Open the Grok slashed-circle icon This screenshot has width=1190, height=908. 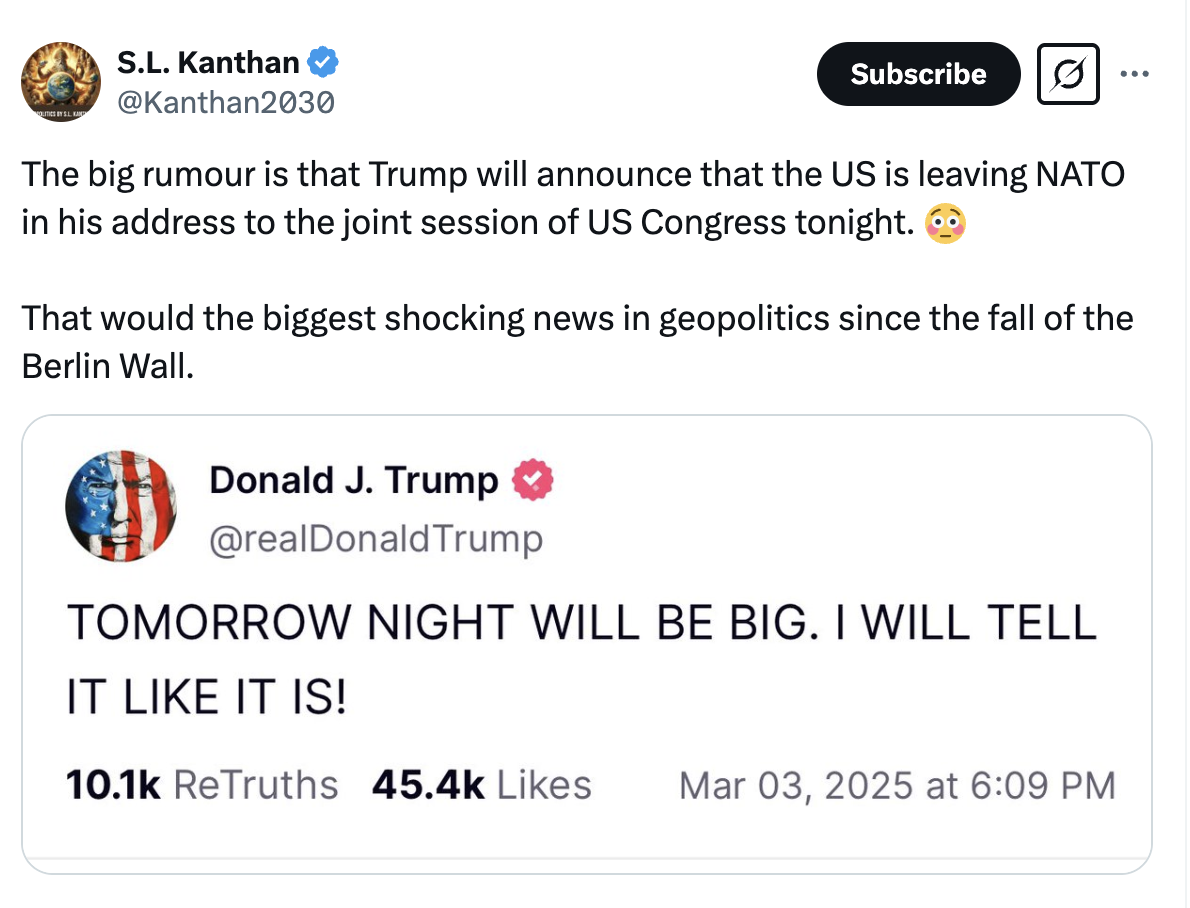click(1068, 74)
